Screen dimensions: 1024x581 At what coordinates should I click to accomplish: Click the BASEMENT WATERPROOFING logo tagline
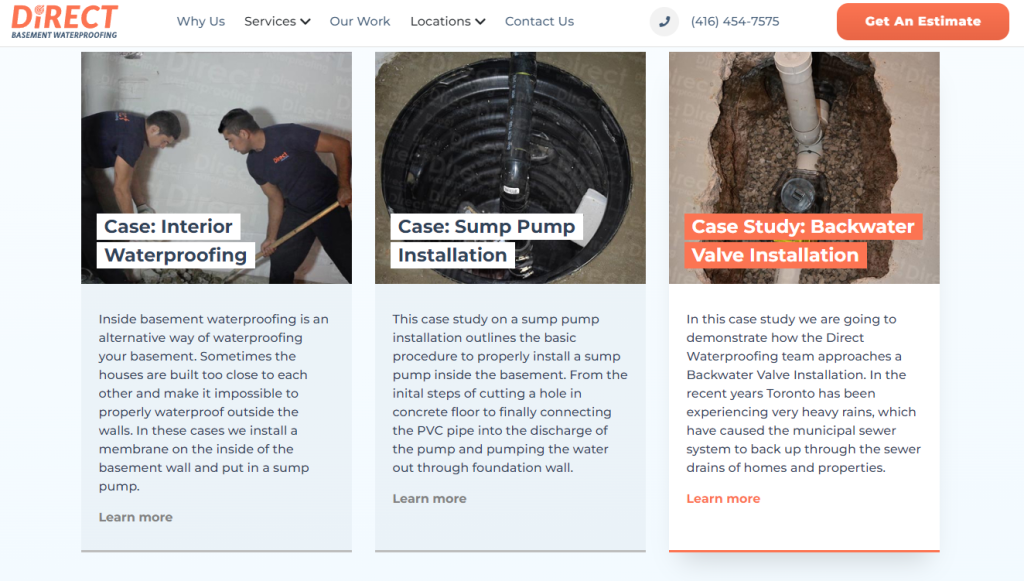pos(62,33)
